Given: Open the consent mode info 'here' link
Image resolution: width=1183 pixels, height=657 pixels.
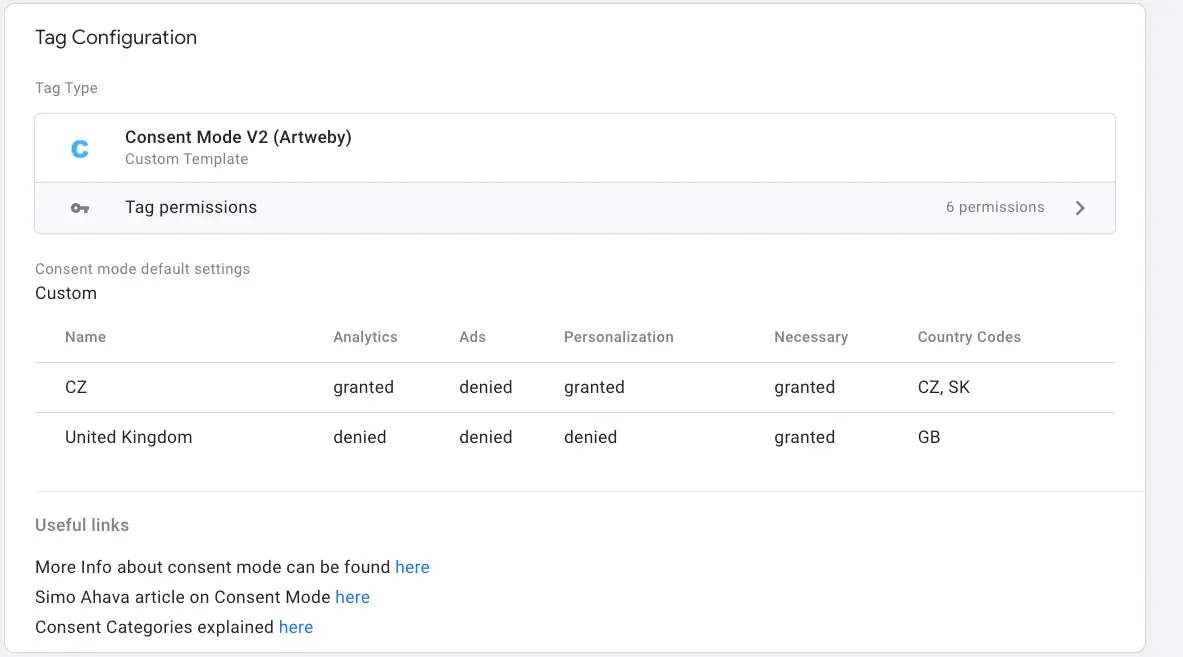Looking at the screenshot, I should [x=412, y=567].
